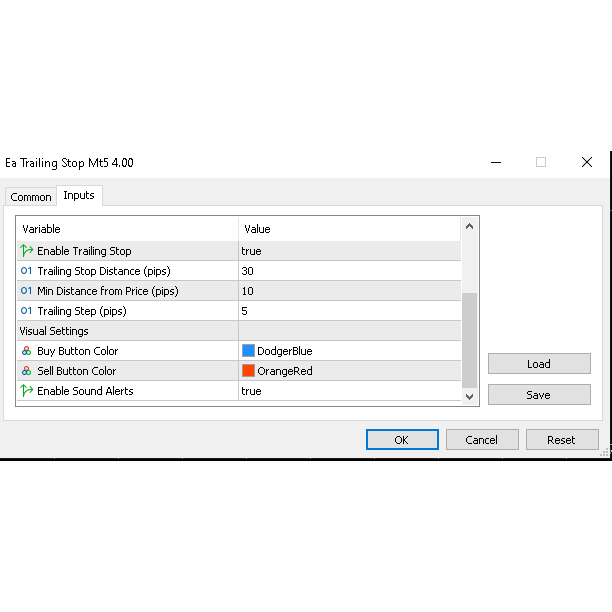Toggle the Enable Sound Alerts true value

(251, 391)
